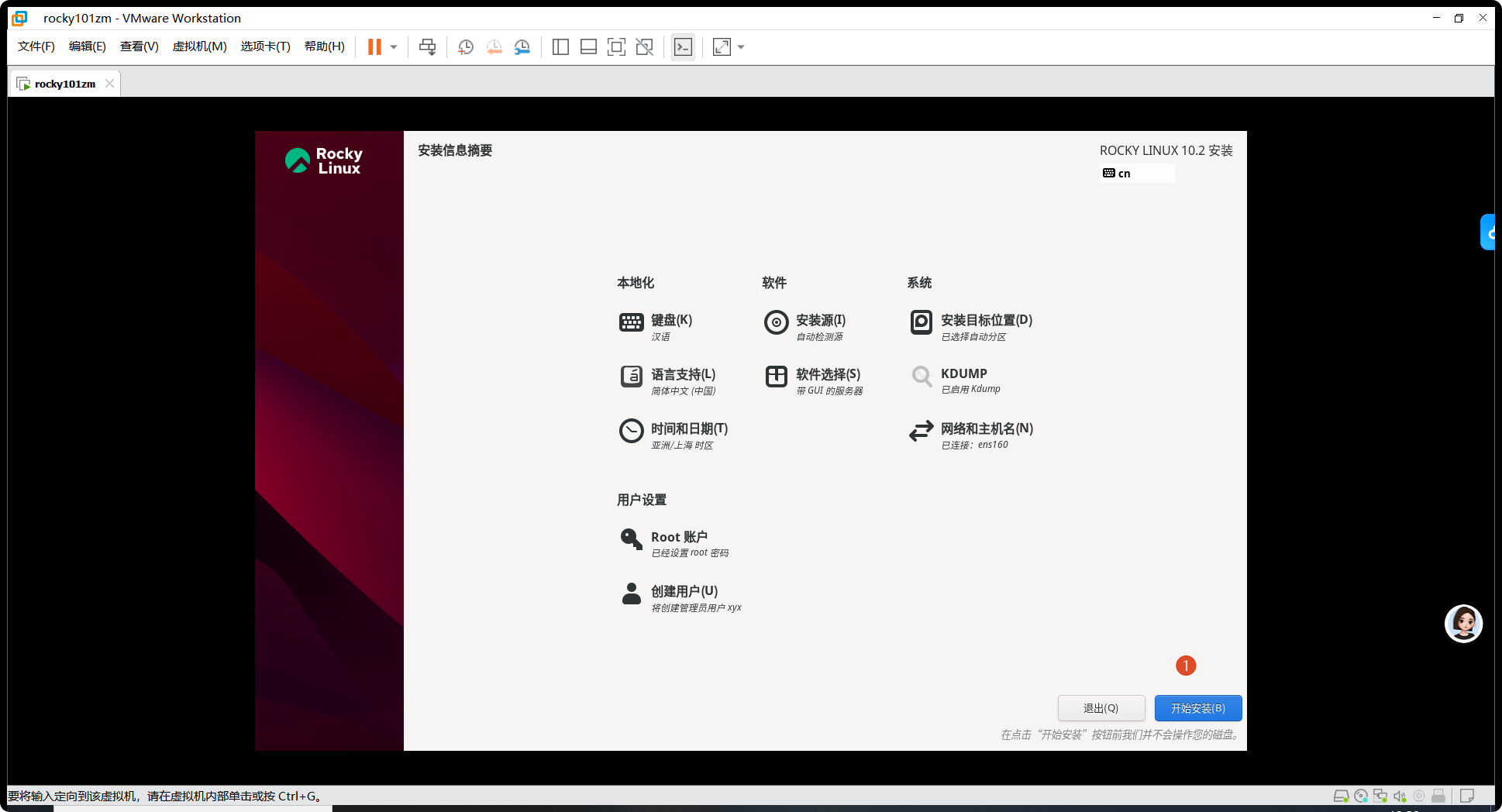Click the ROCKY LINUX 10.2 安装 title text

(1166, 150)
